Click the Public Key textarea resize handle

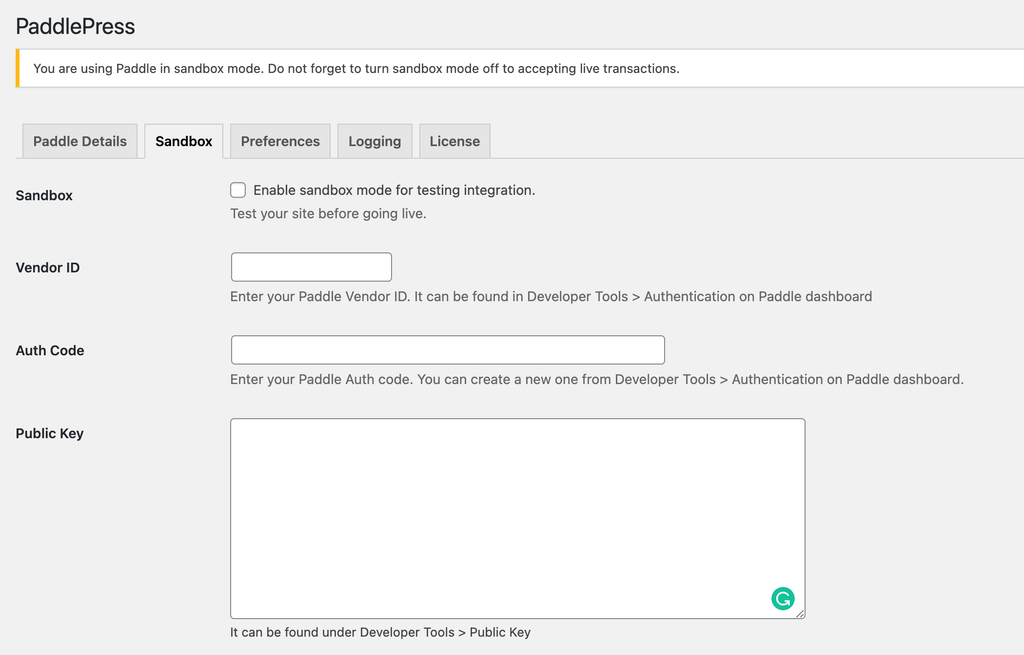click(800, 613)
